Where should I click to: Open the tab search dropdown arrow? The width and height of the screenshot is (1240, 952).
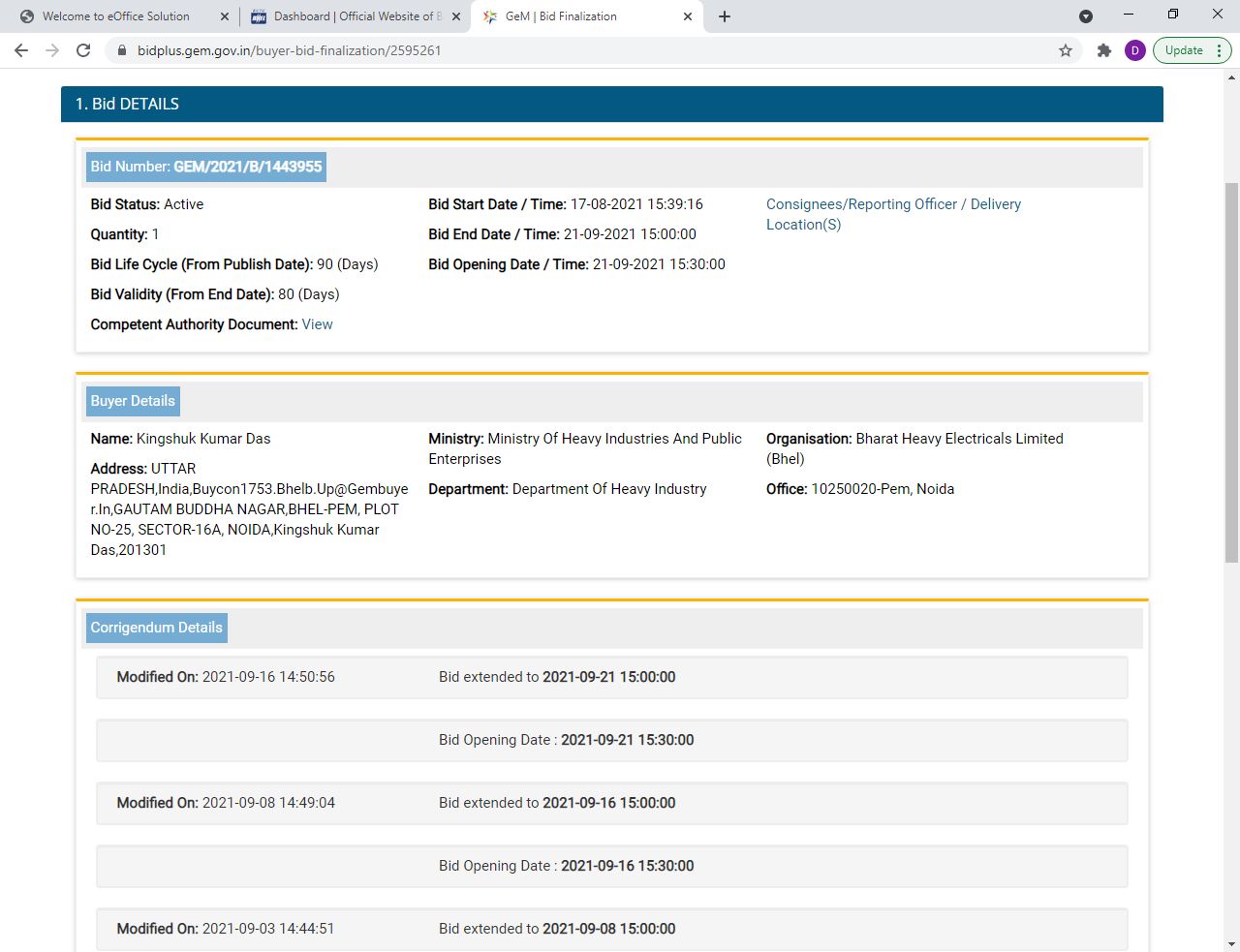point(1086,16)
